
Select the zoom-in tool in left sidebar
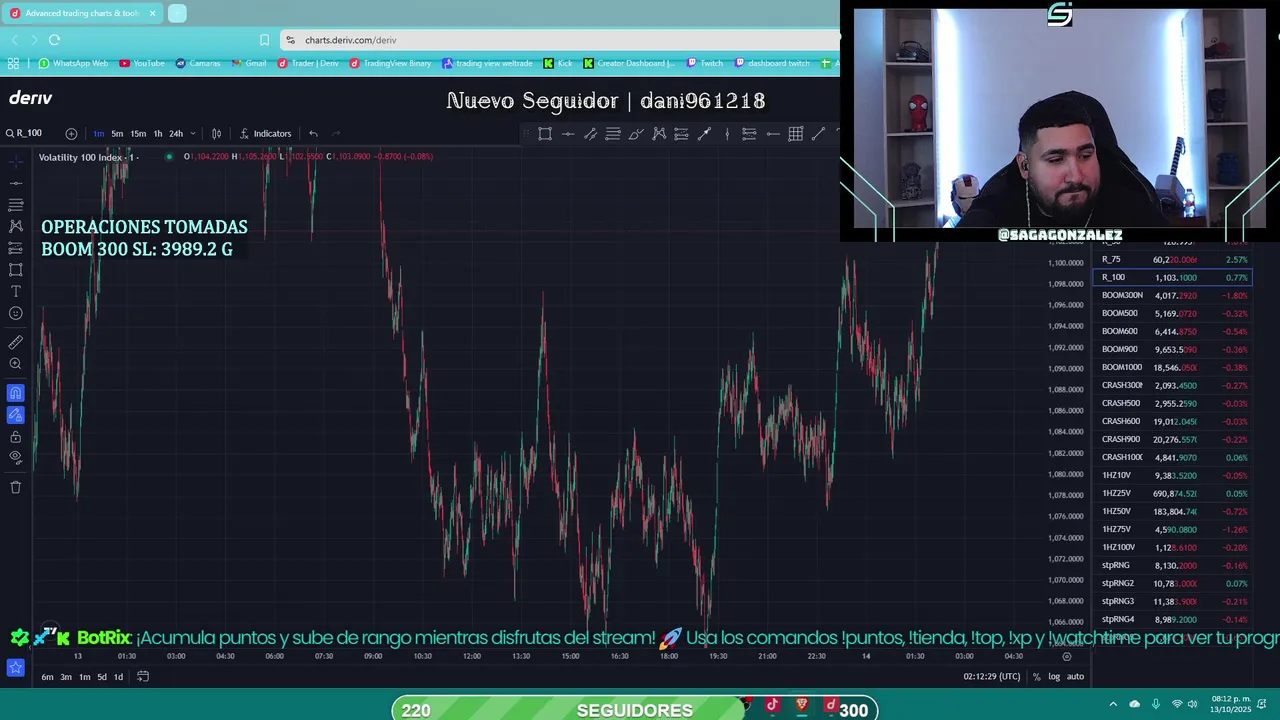point(16,364)
